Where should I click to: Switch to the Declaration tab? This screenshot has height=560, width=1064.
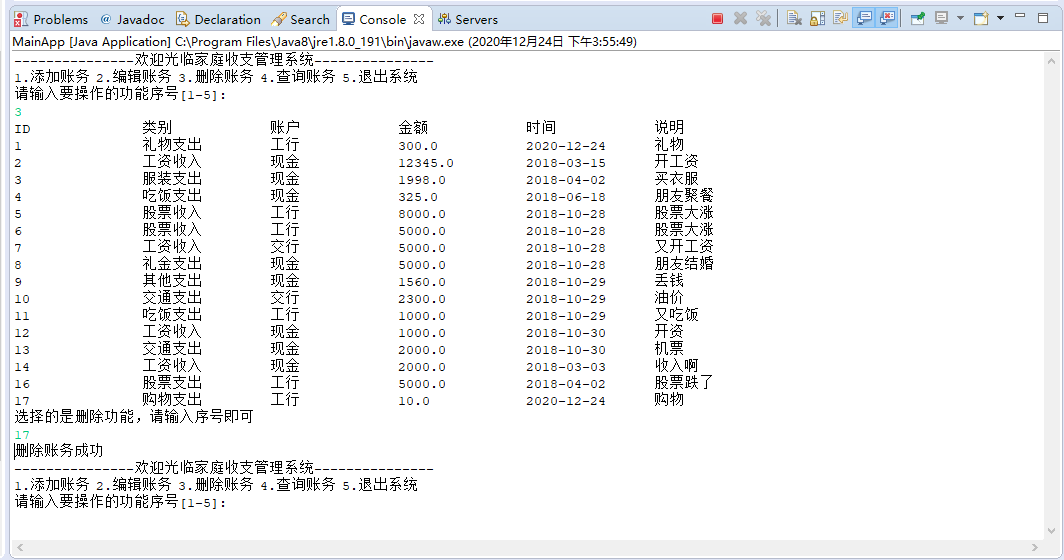[218, 19]
